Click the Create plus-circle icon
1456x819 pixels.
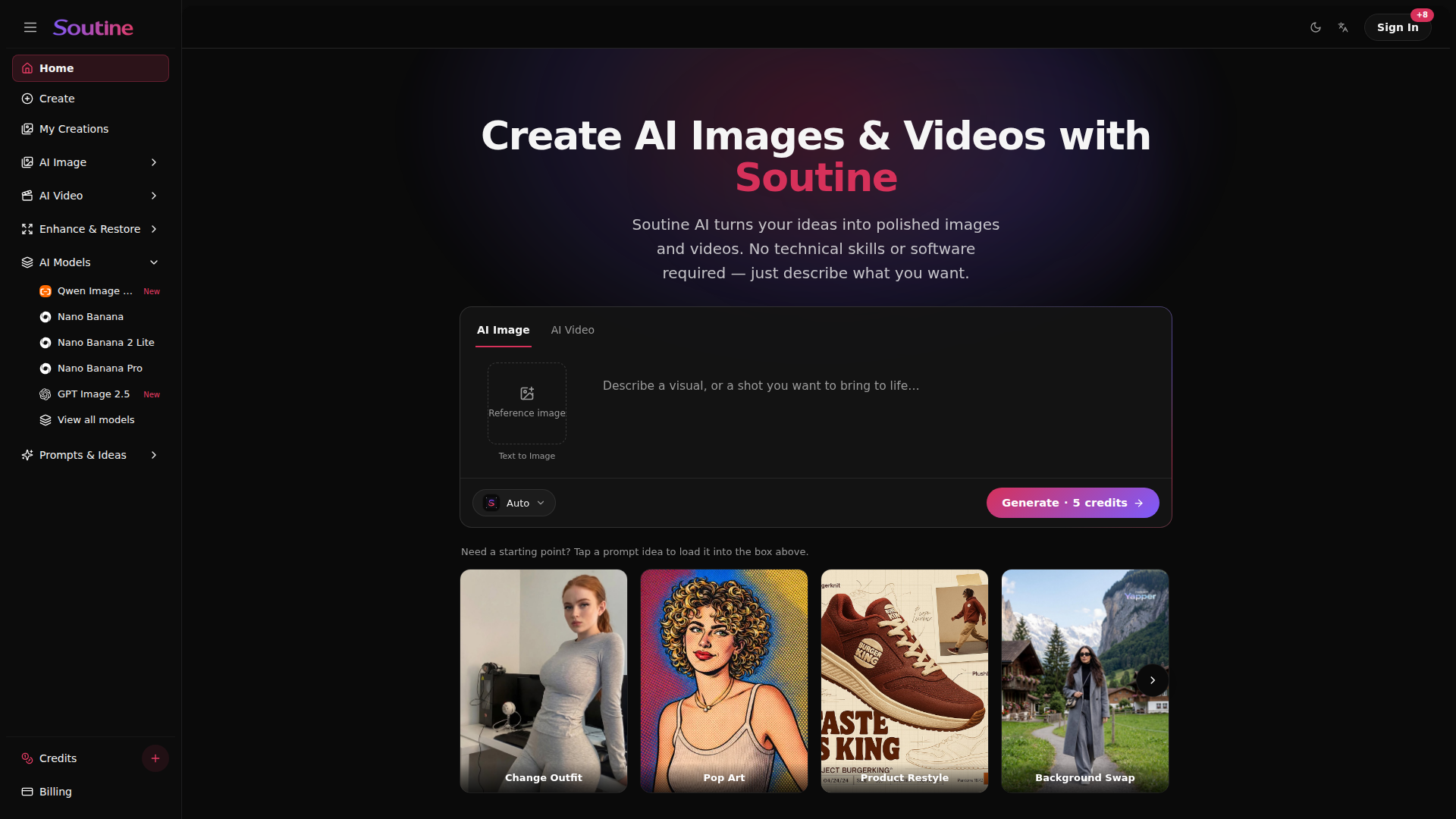pyautogui.click(x=27, y=99)
